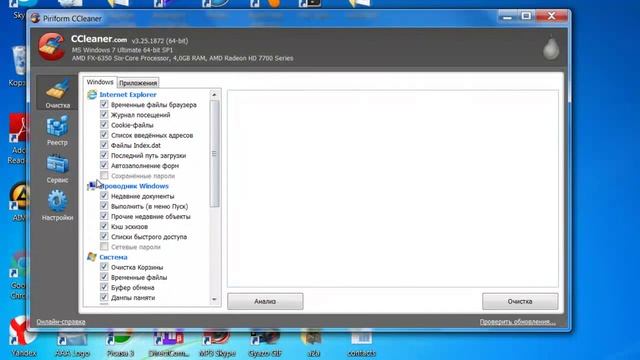Screen dimensions: 640x360
Task: Toggle Временные файлы under Система
Action: click(104, 278)
